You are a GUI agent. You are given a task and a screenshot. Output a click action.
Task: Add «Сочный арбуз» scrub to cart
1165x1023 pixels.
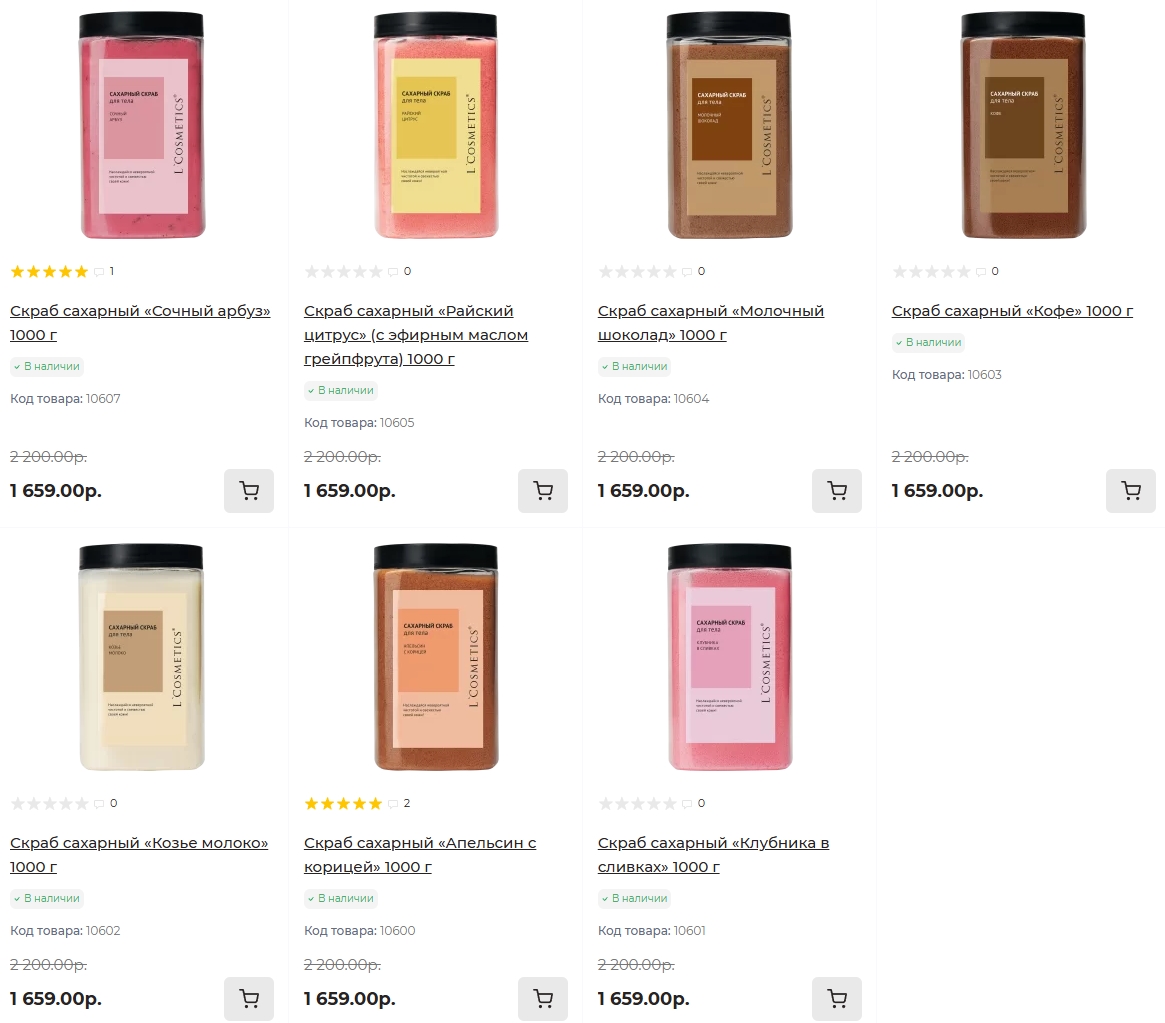[249, 491]
